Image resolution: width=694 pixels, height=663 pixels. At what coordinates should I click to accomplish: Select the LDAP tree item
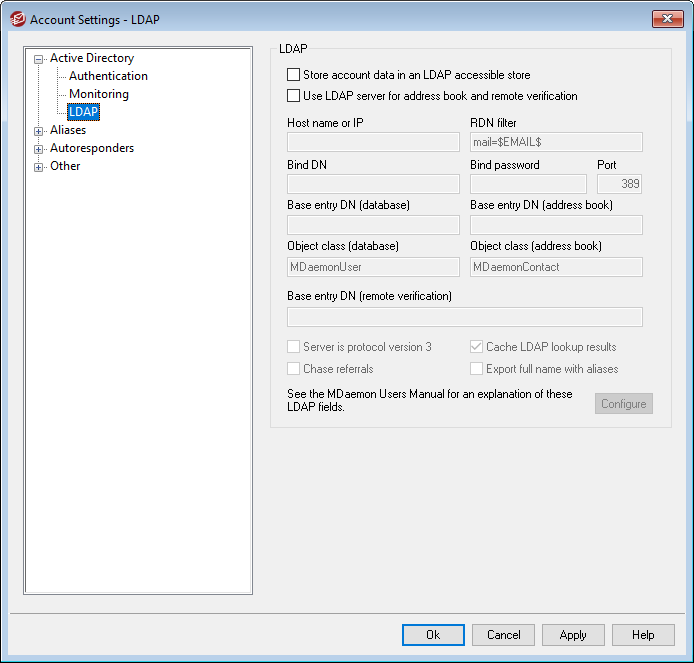83,112
